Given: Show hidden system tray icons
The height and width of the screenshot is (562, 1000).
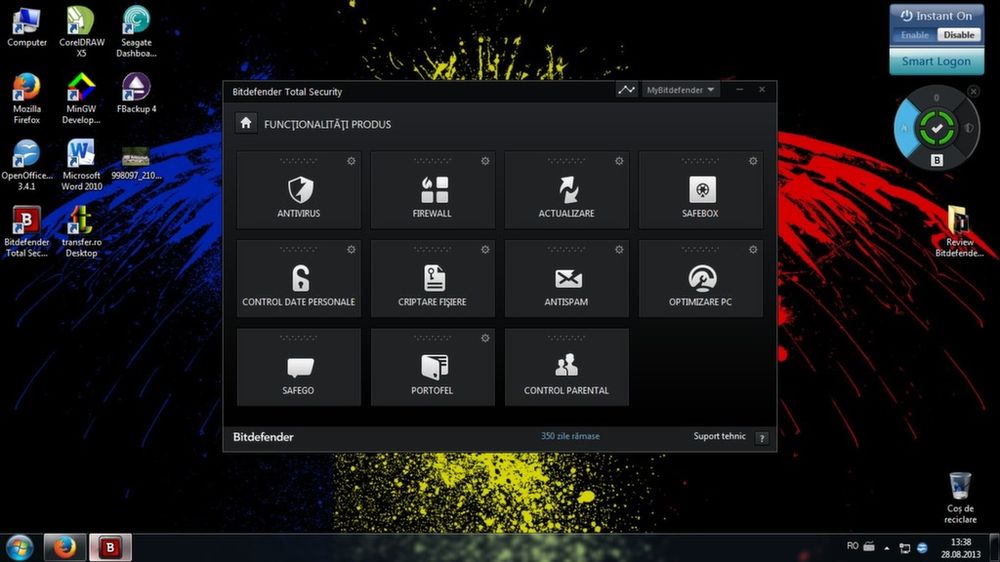Looking at the screenshot, I should coord(886,548).
